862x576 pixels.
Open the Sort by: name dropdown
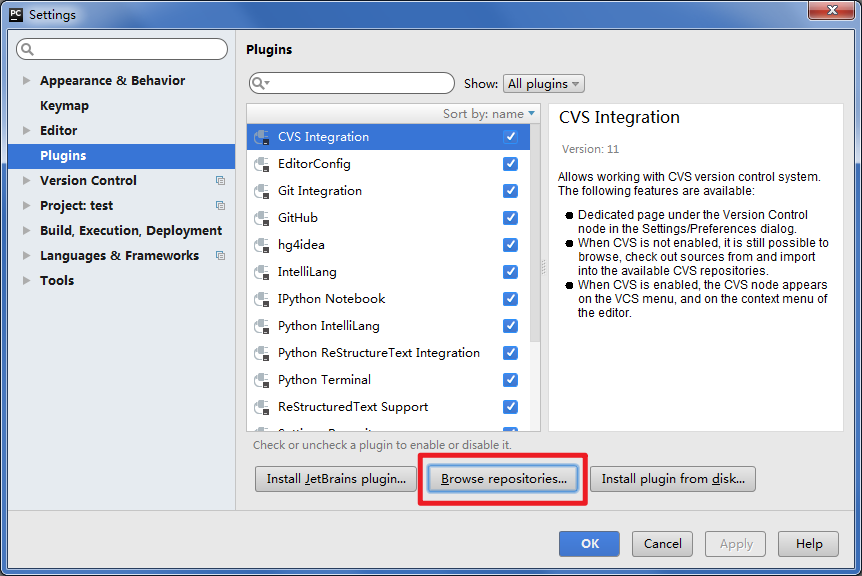coord(489,114)
